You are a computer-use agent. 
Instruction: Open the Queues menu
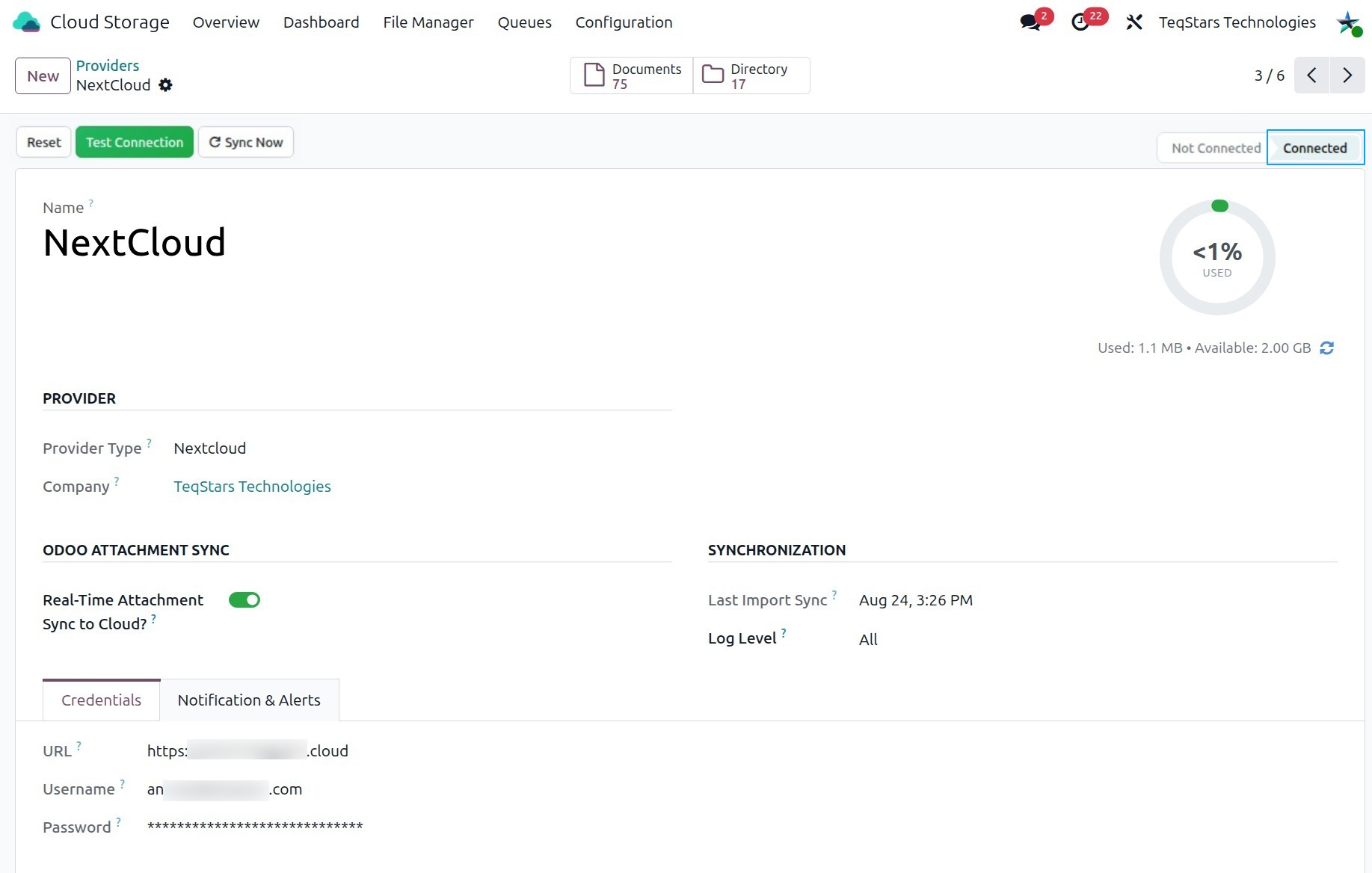(525, 22)
